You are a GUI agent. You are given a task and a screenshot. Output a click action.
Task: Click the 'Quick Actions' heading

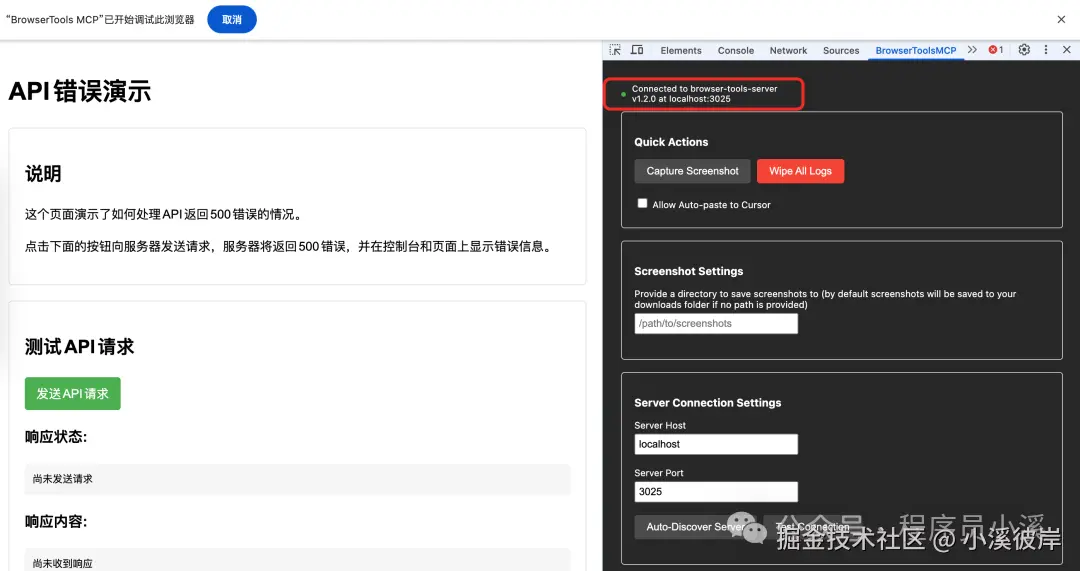click(671, 142)
